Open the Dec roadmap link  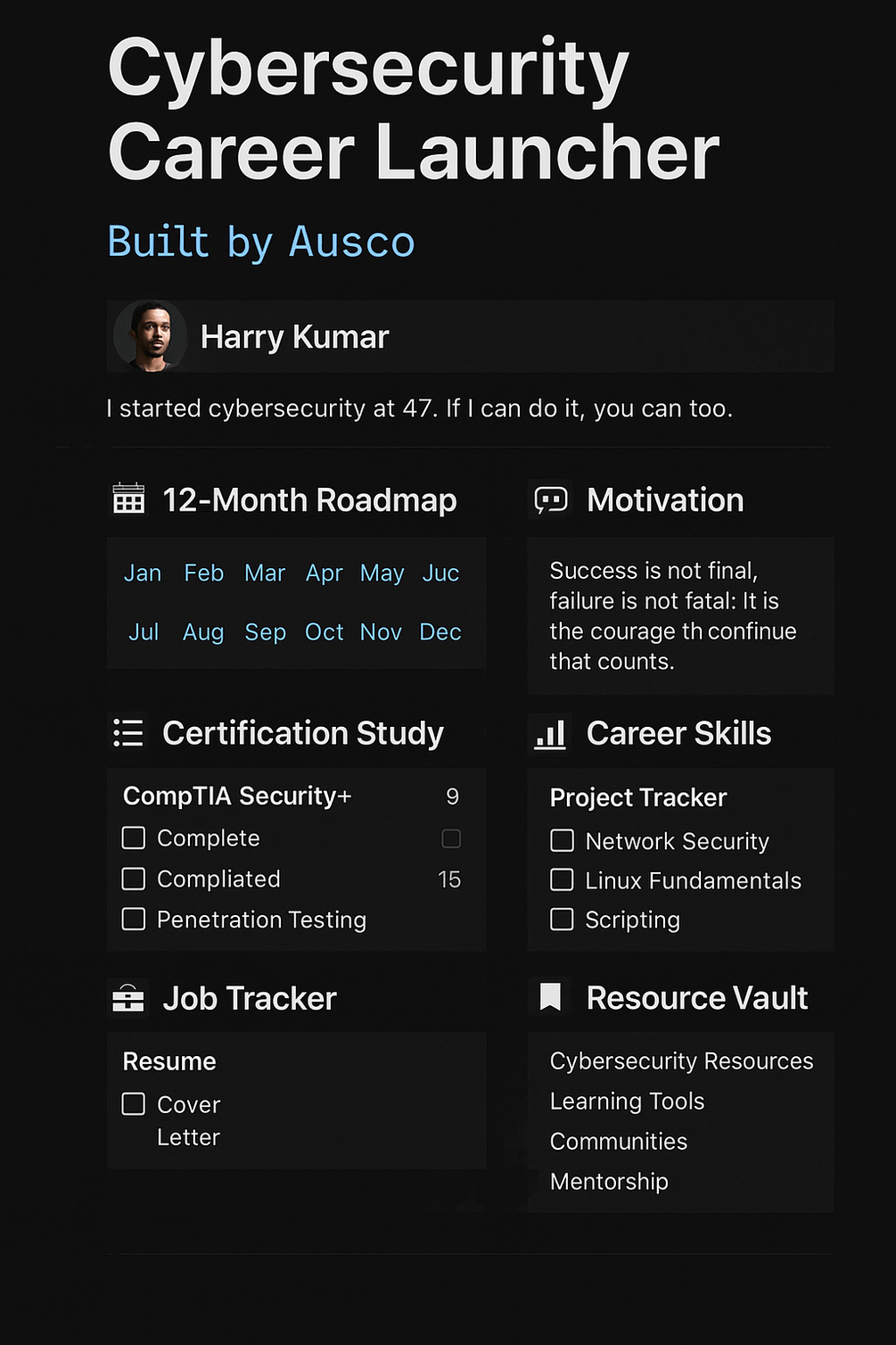tap(440, 632)
